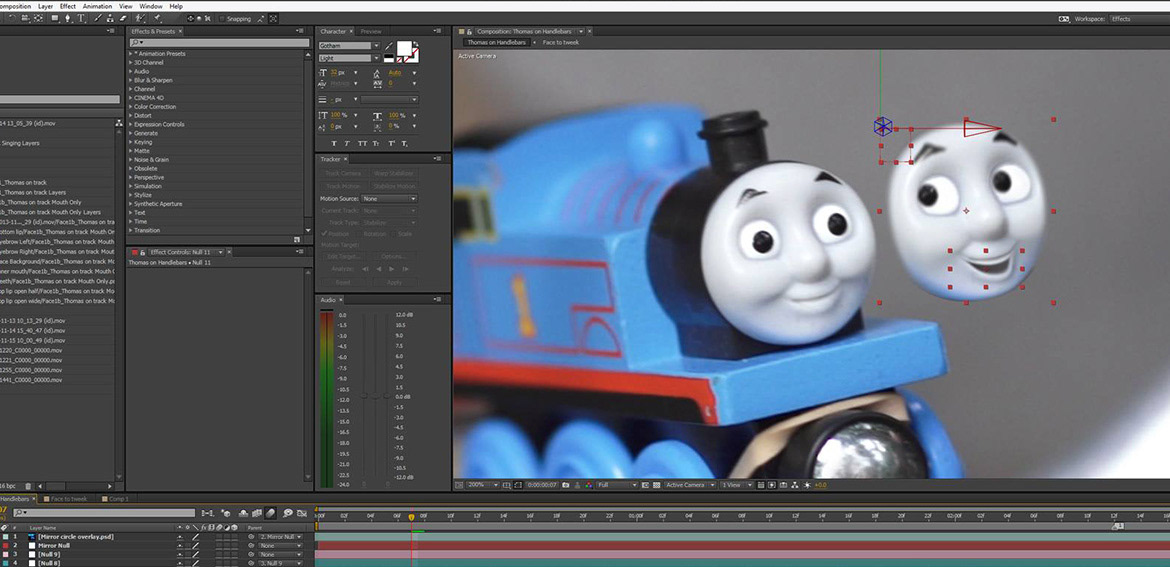The width and height of the screenshot is (1170, 567).
Task: Open the composition flowchart from the viewer
Action: tap(795, 485)
